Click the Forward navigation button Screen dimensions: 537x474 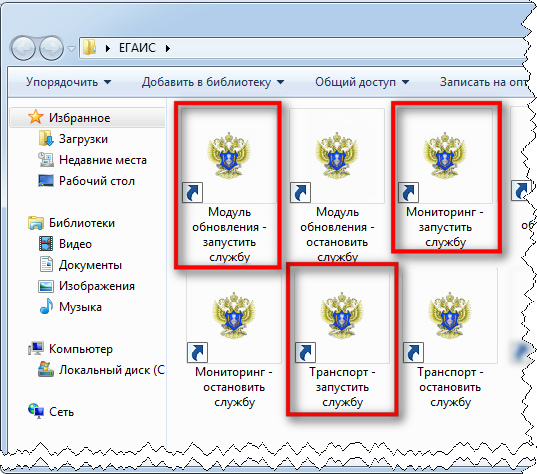click(51, 48)
